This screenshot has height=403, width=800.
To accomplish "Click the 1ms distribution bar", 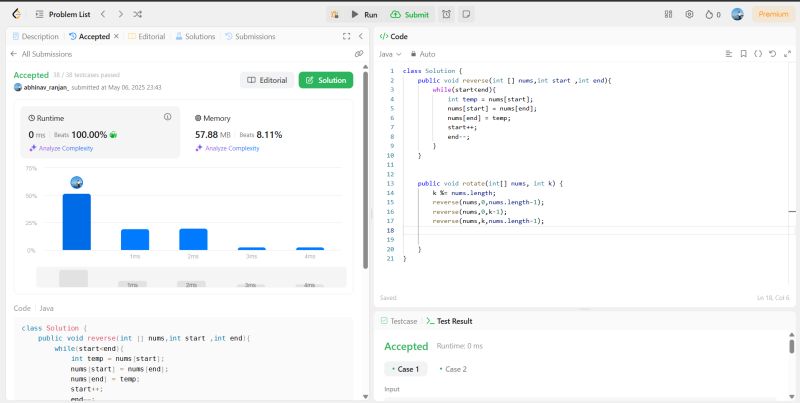I will 135,240.
